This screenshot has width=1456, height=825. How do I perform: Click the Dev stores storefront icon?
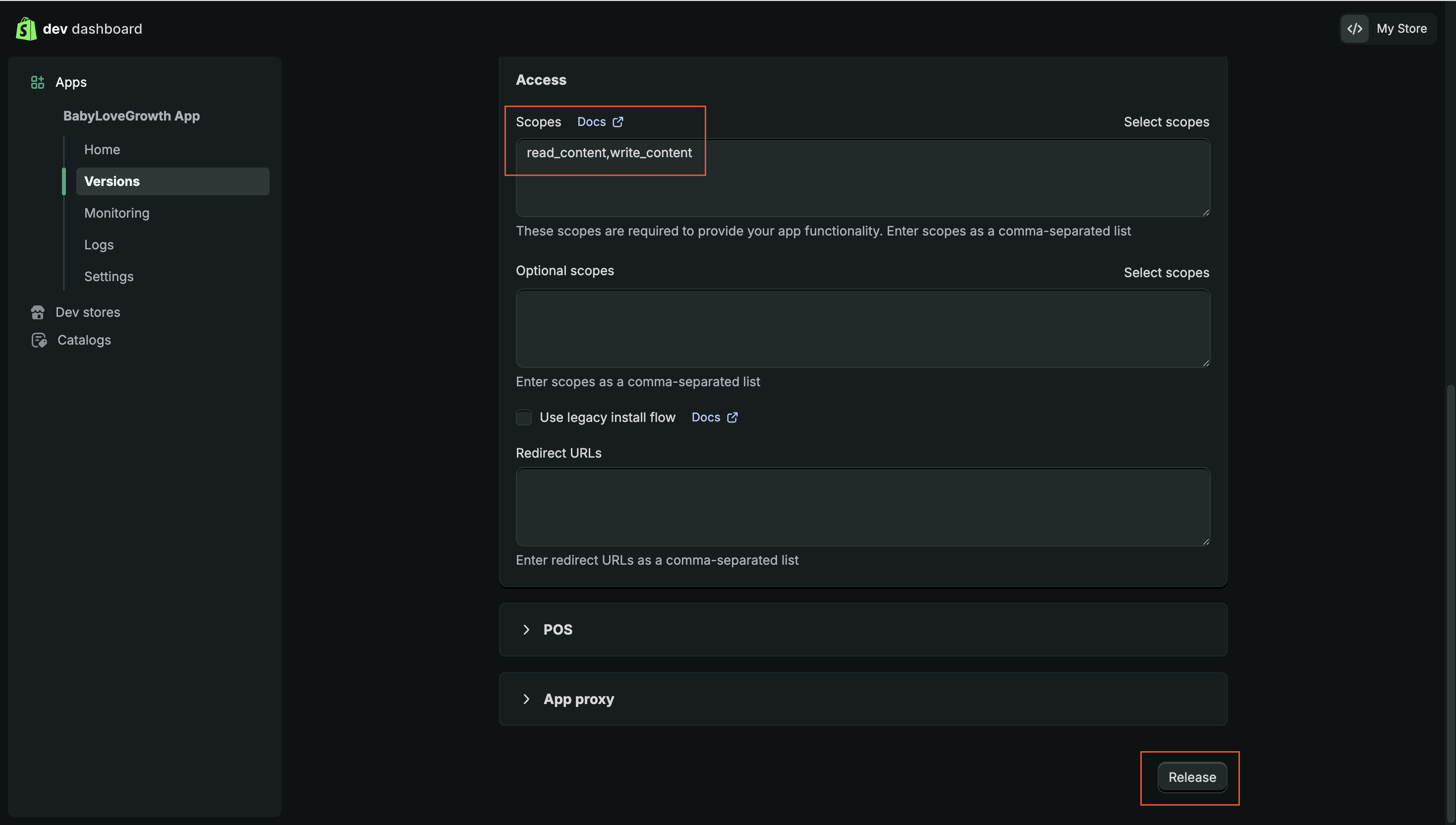(38, 312)
